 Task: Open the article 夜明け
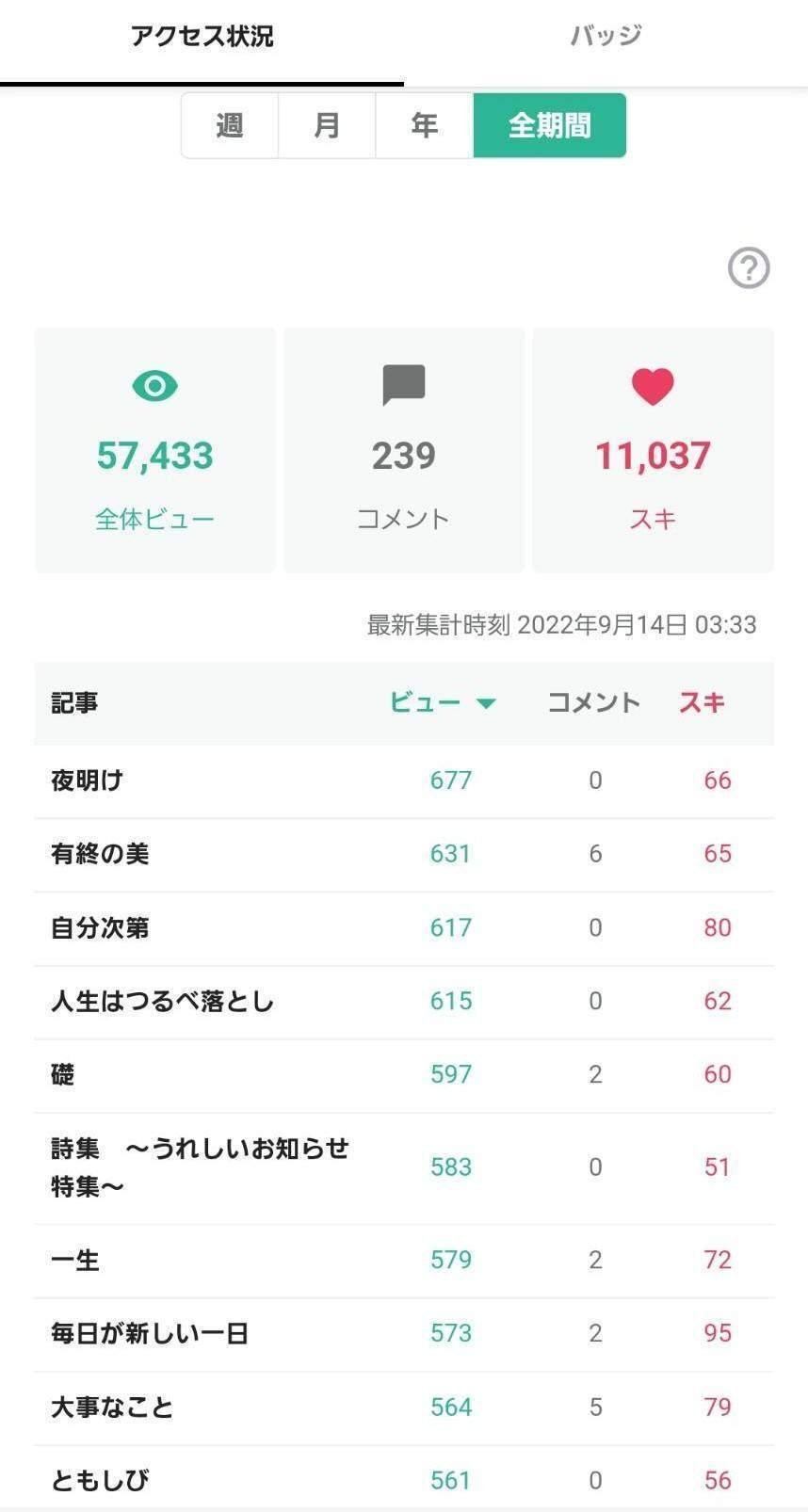[x=87, y=780]
